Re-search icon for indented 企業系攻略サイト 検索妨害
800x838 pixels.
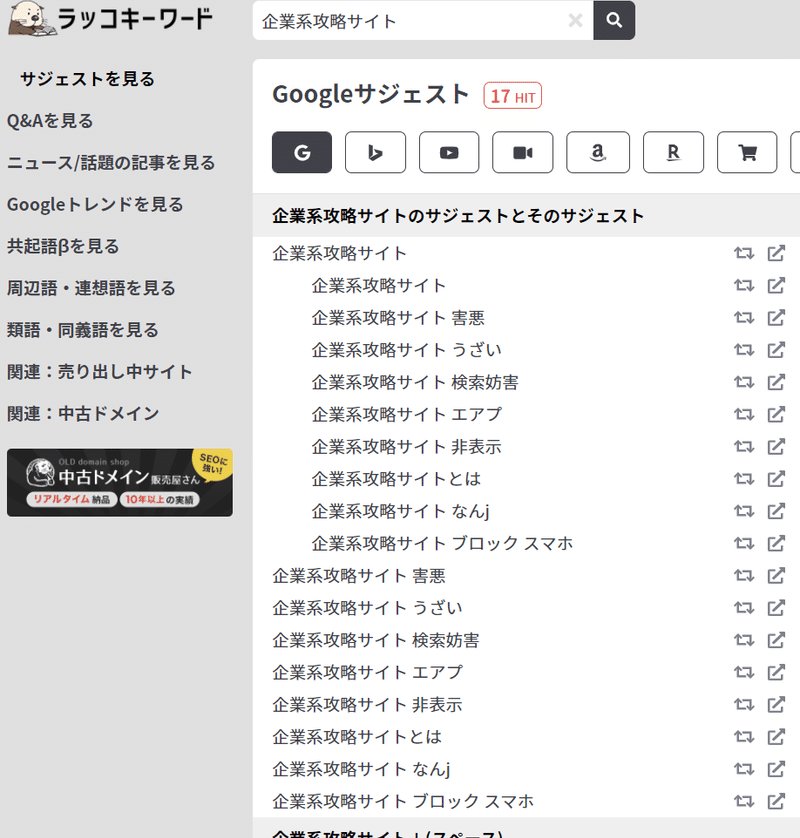tap(744, 383)
